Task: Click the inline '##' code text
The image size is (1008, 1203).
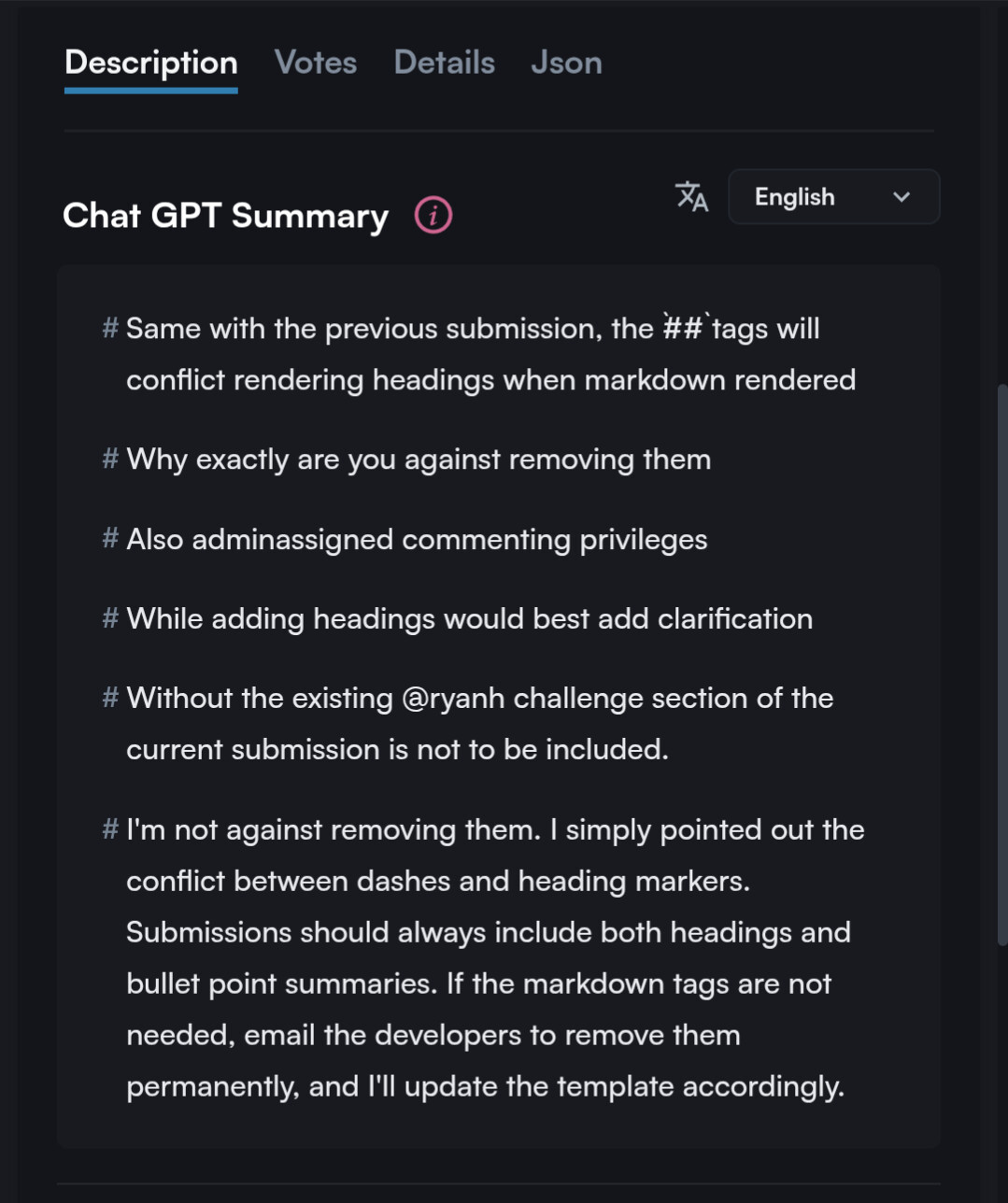Action: coord(683,328)
